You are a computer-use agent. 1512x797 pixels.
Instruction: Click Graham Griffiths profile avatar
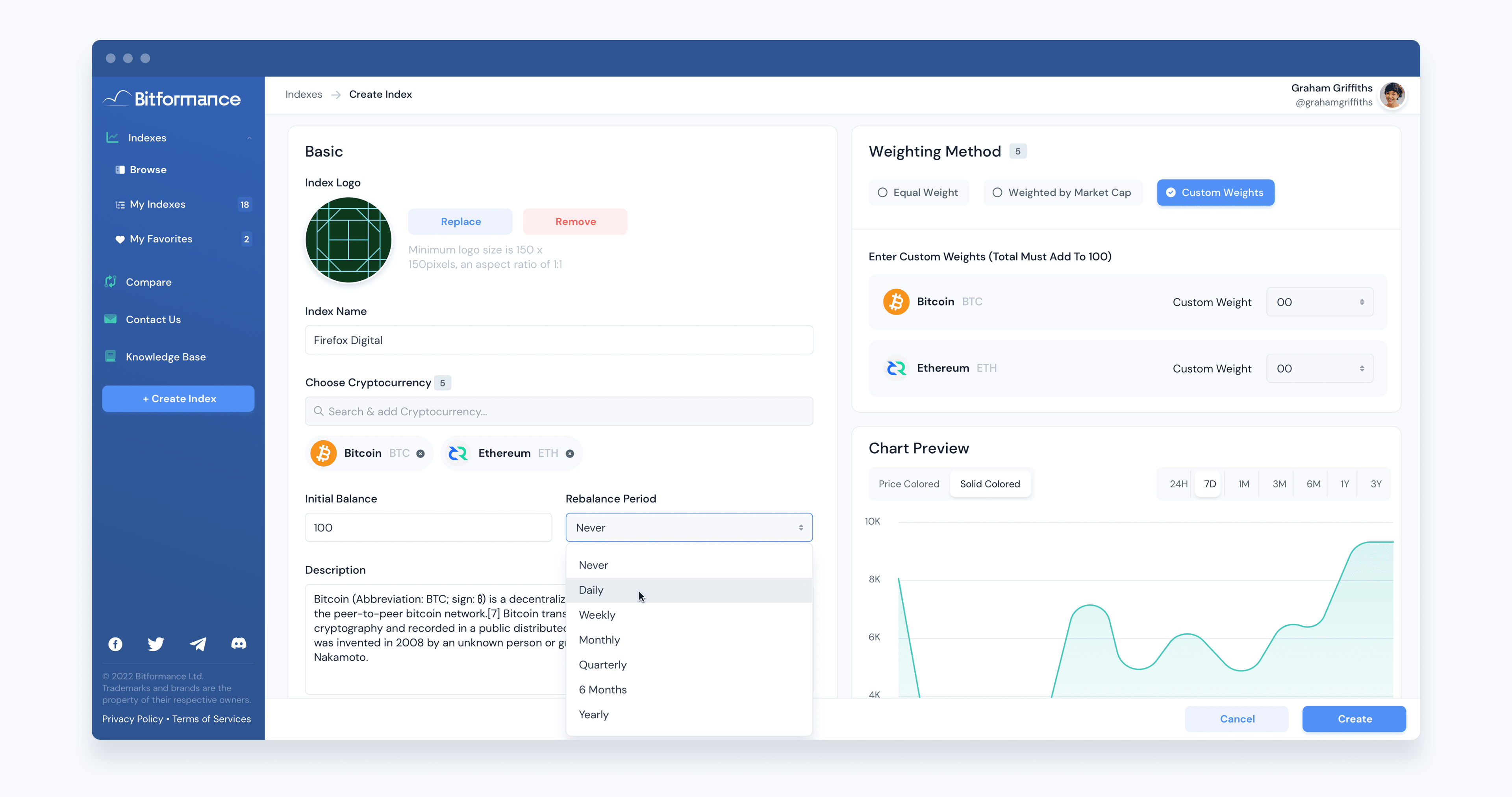[1392, 95]
